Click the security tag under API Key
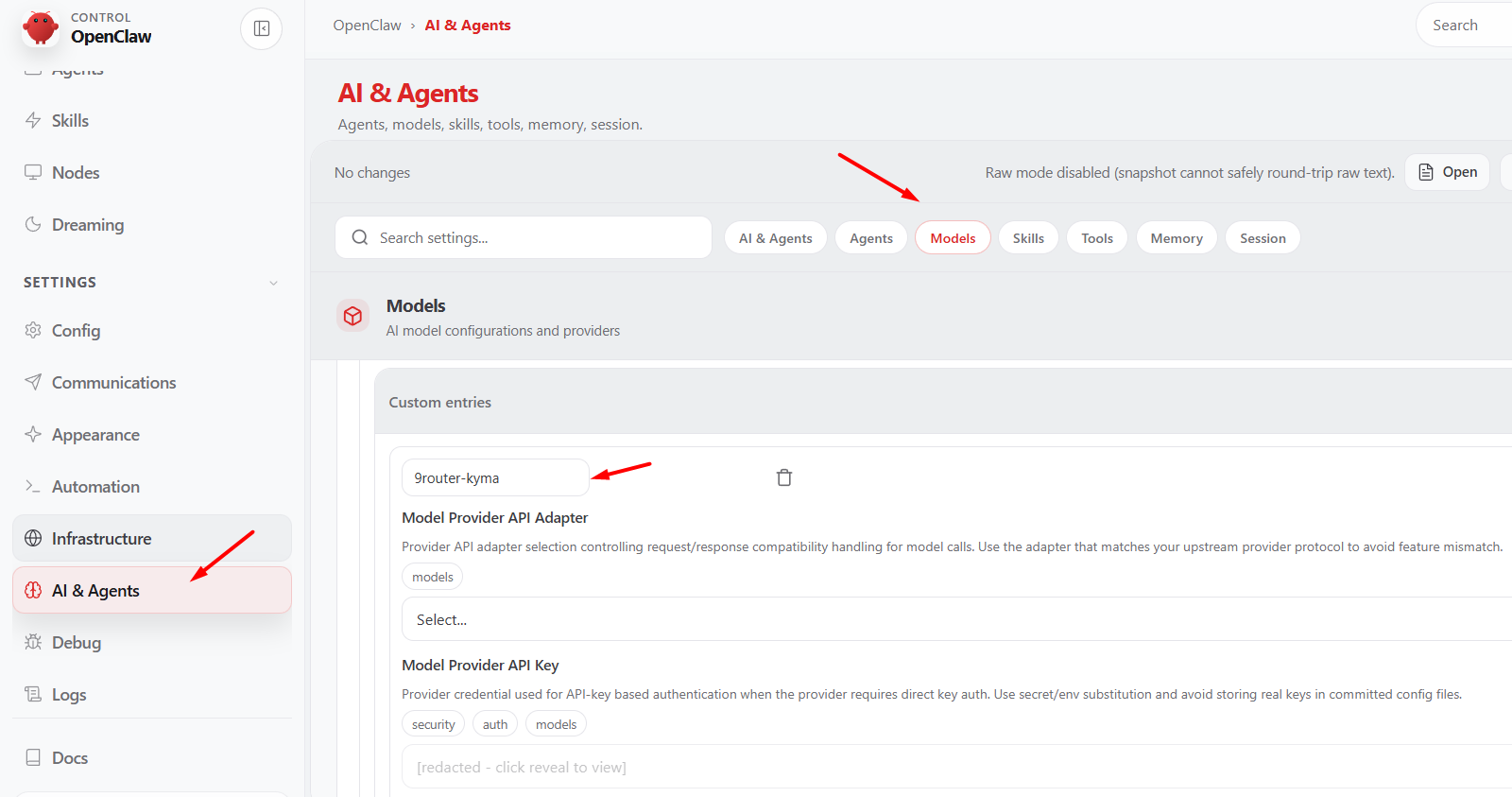This screenshot has width=1512, height=797. click(434, 724)
